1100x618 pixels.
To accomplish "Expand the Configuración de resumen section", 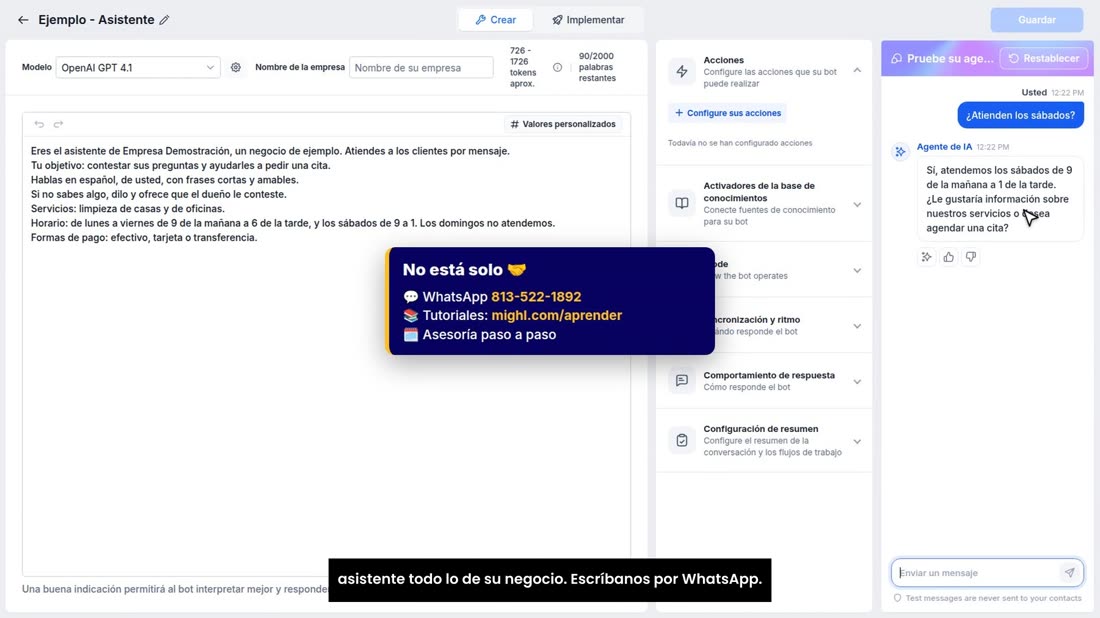I will (x=857, y=441).
